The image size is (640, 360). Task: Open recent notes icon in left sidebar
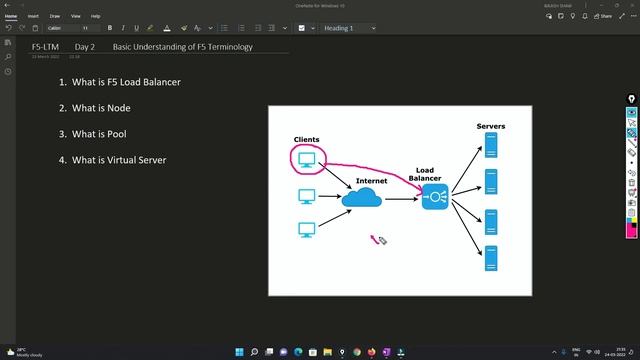(x=8, y=71)
